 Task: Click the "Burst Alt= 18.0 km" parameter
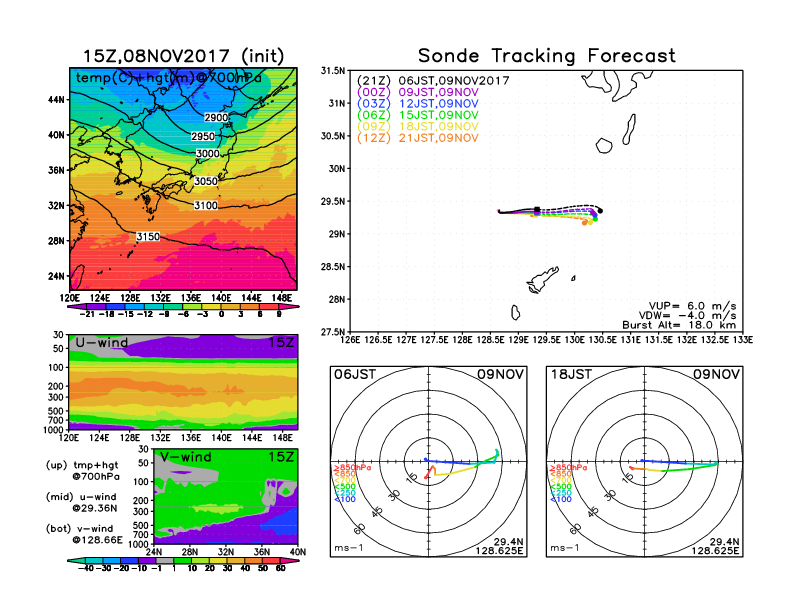[679, 325]
